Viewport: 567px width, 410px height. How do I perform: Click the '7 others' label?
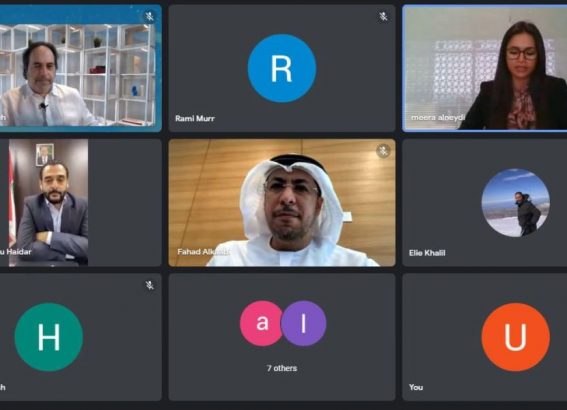point(282,368)
